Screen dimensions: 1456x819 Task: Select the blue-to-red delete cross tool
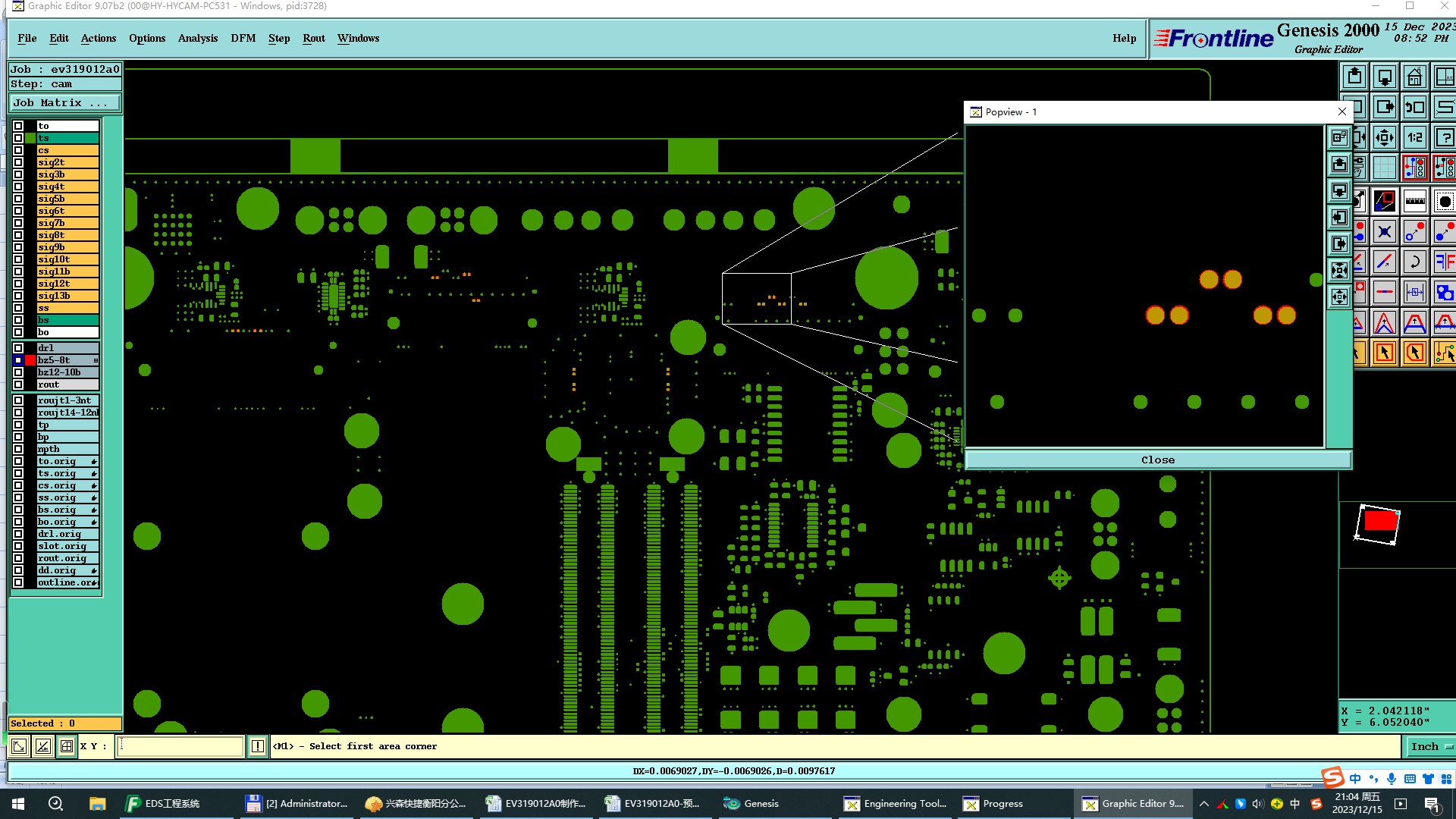click(x=1384, y=231)
